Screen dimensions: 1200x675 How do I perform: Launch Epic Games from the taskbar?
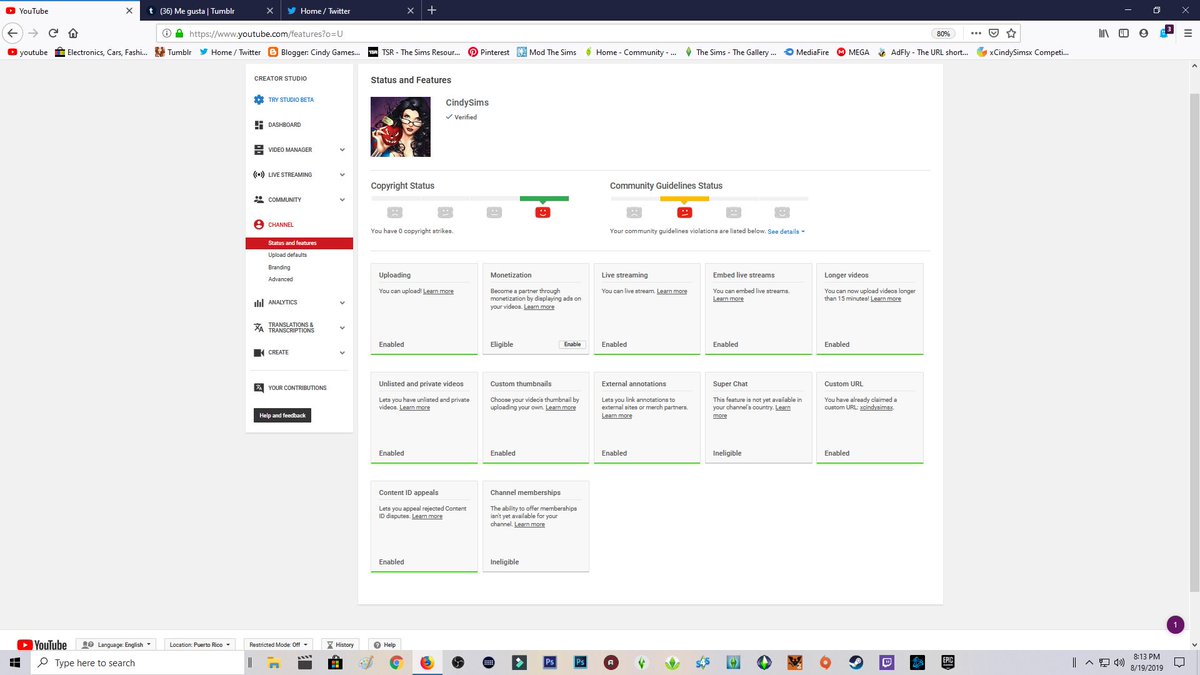click(946, 662)
